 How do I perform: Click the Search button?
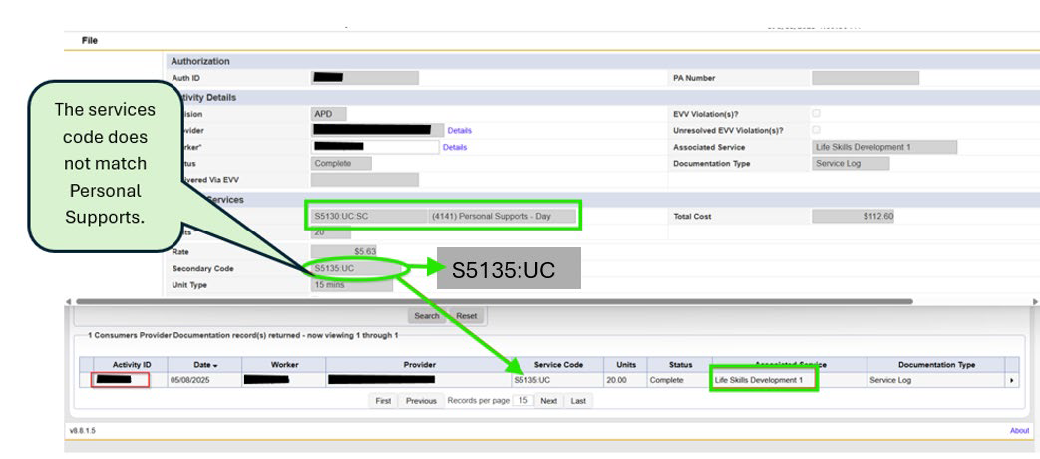[x=426, y=316]
